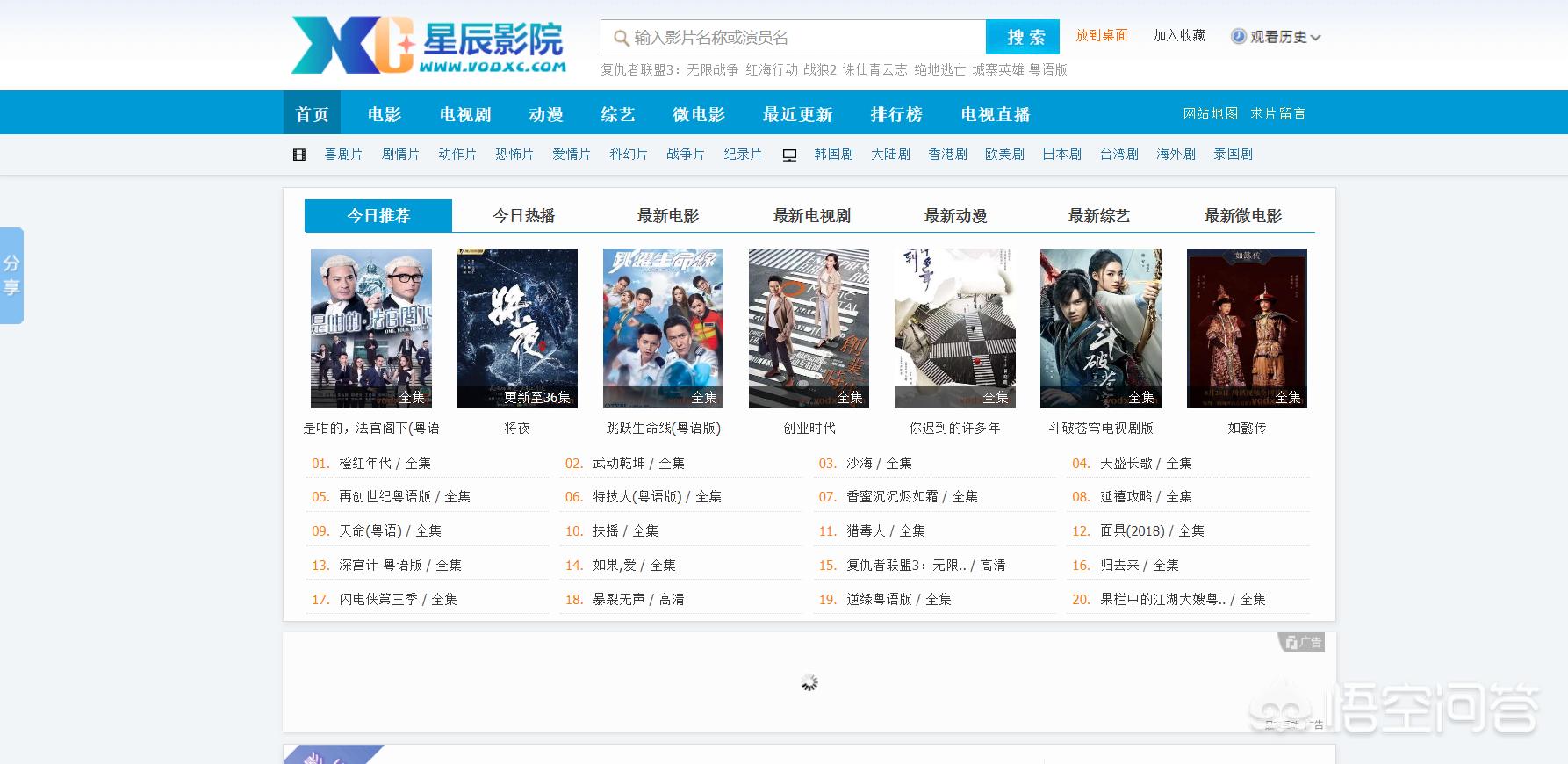
Task: Click 求片留言 link
Action: (1278, 113)
